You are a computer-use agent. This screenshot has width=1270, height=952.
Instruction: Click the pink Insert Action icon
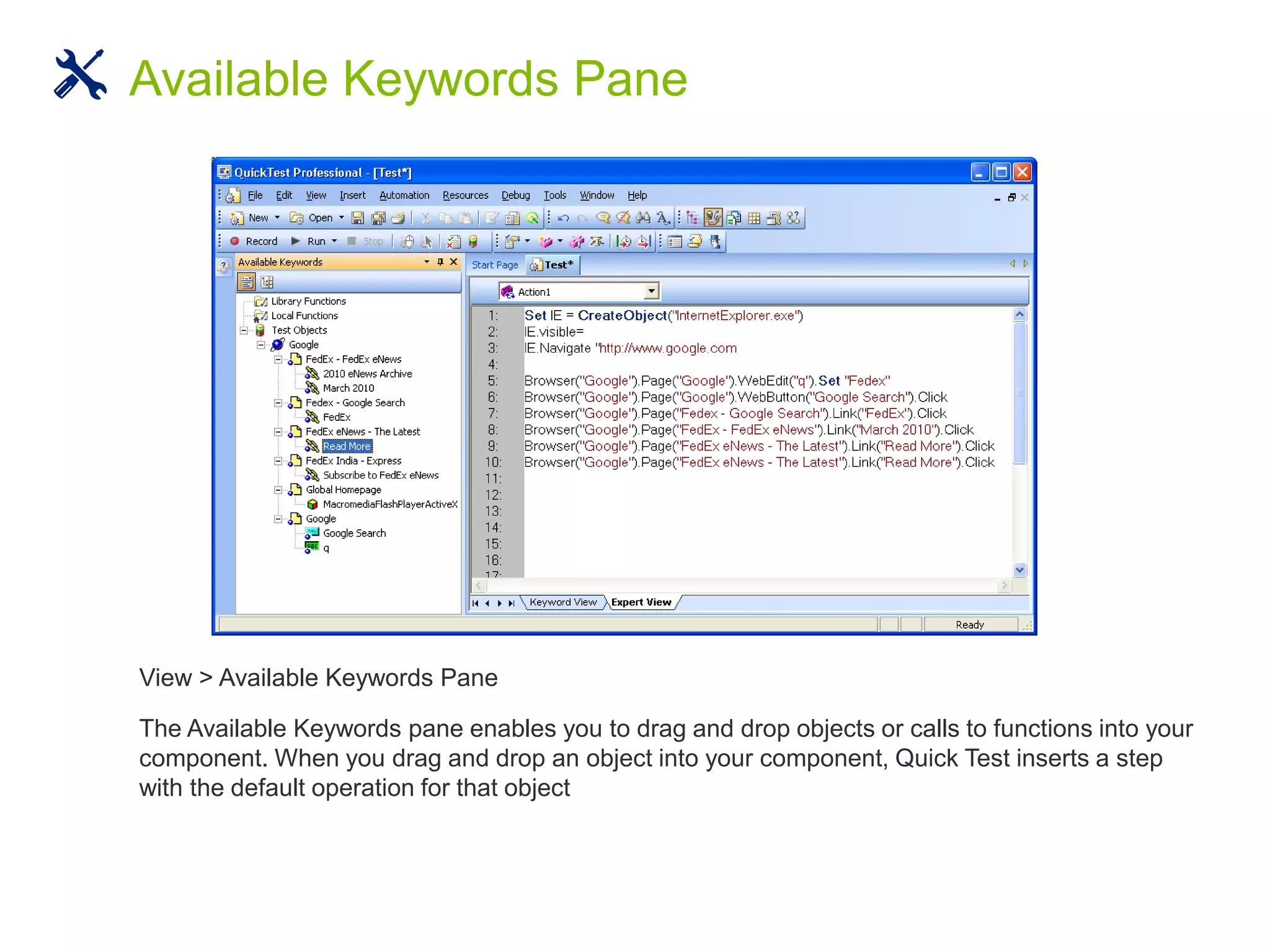(x=546, y=241)
